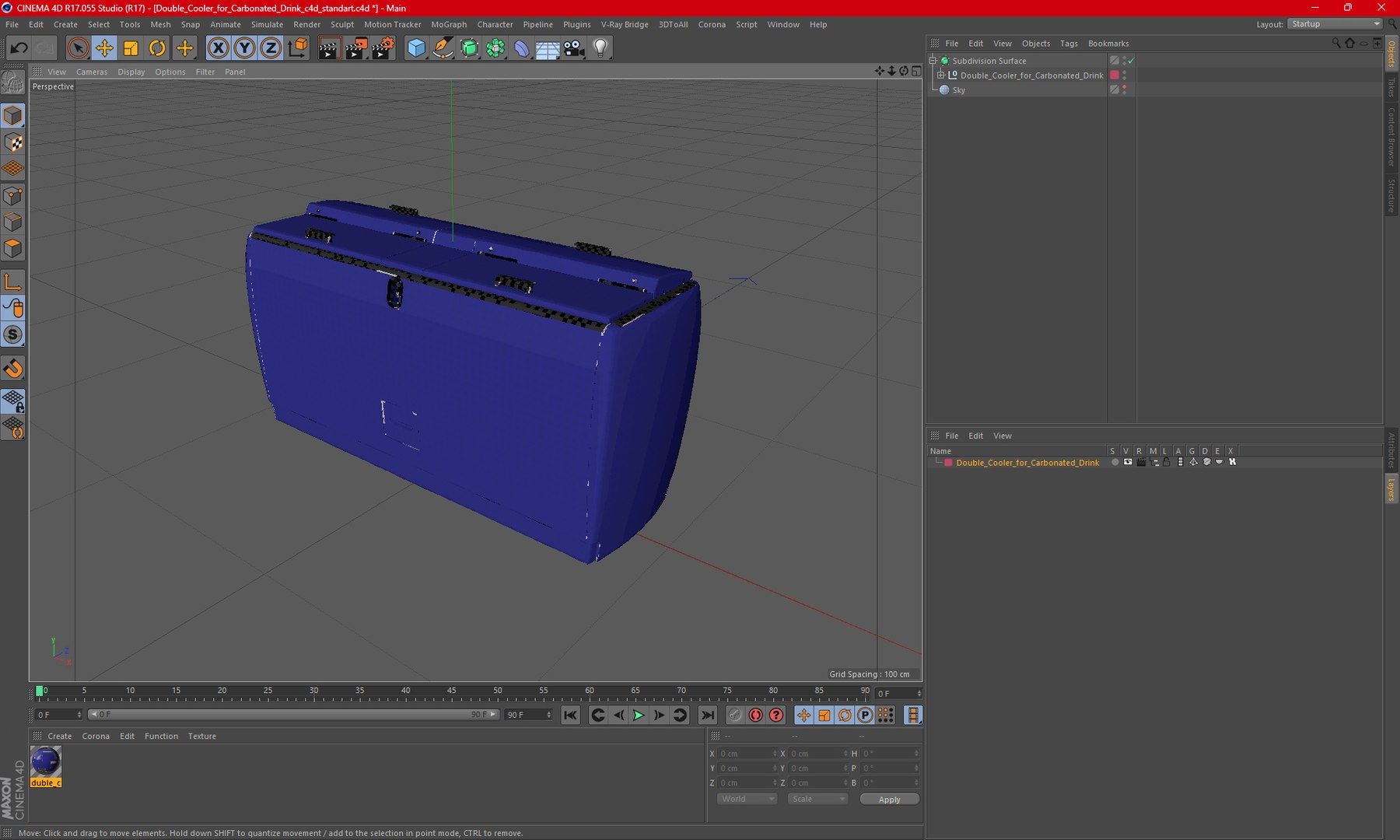Toggle Subdivision Surface enabled checkmark

[x=1131, y=61]
